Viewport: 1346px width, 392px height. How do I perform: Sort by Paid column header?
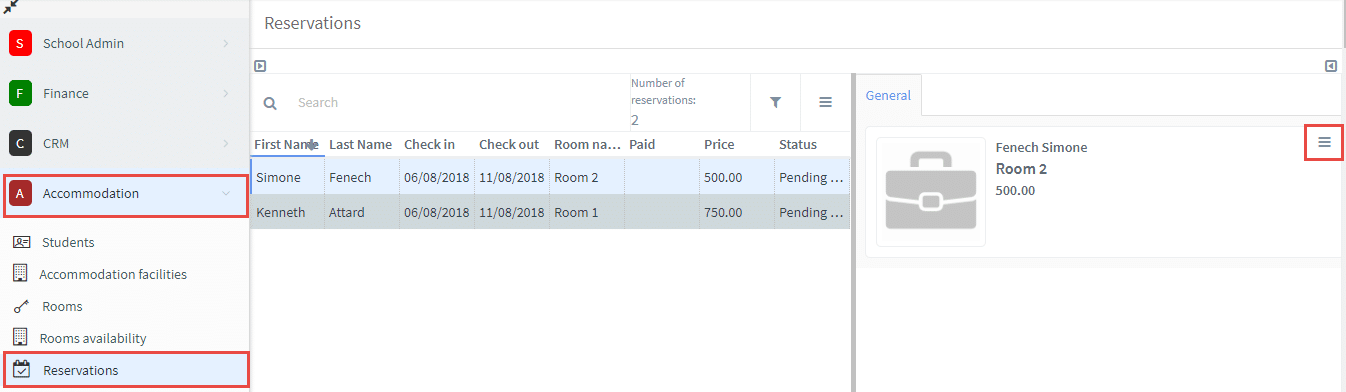pyautogui.click(x=662, y=145)
